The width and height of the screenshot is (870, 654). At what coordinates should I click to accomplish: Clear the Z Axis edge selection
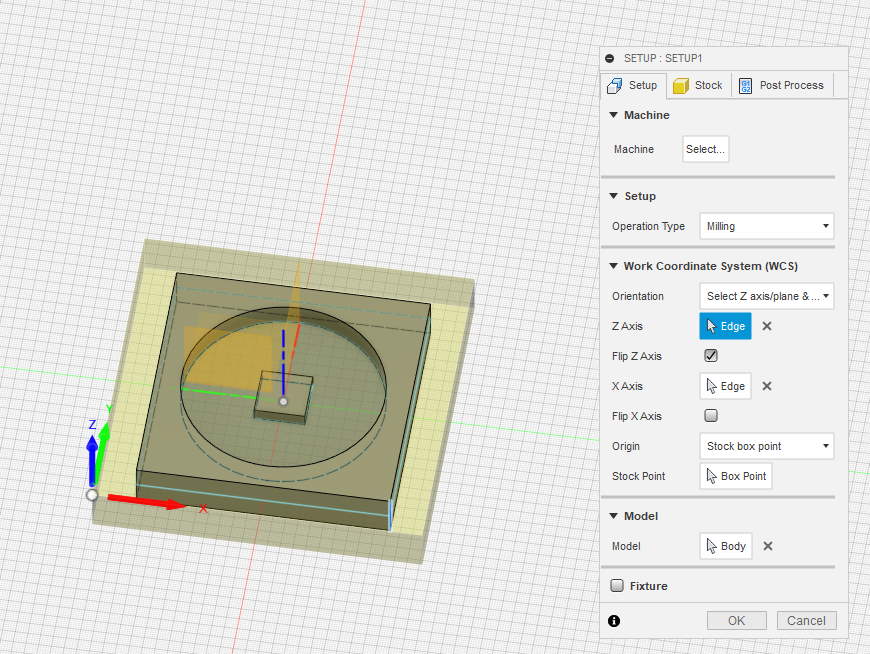coord(767,326)
